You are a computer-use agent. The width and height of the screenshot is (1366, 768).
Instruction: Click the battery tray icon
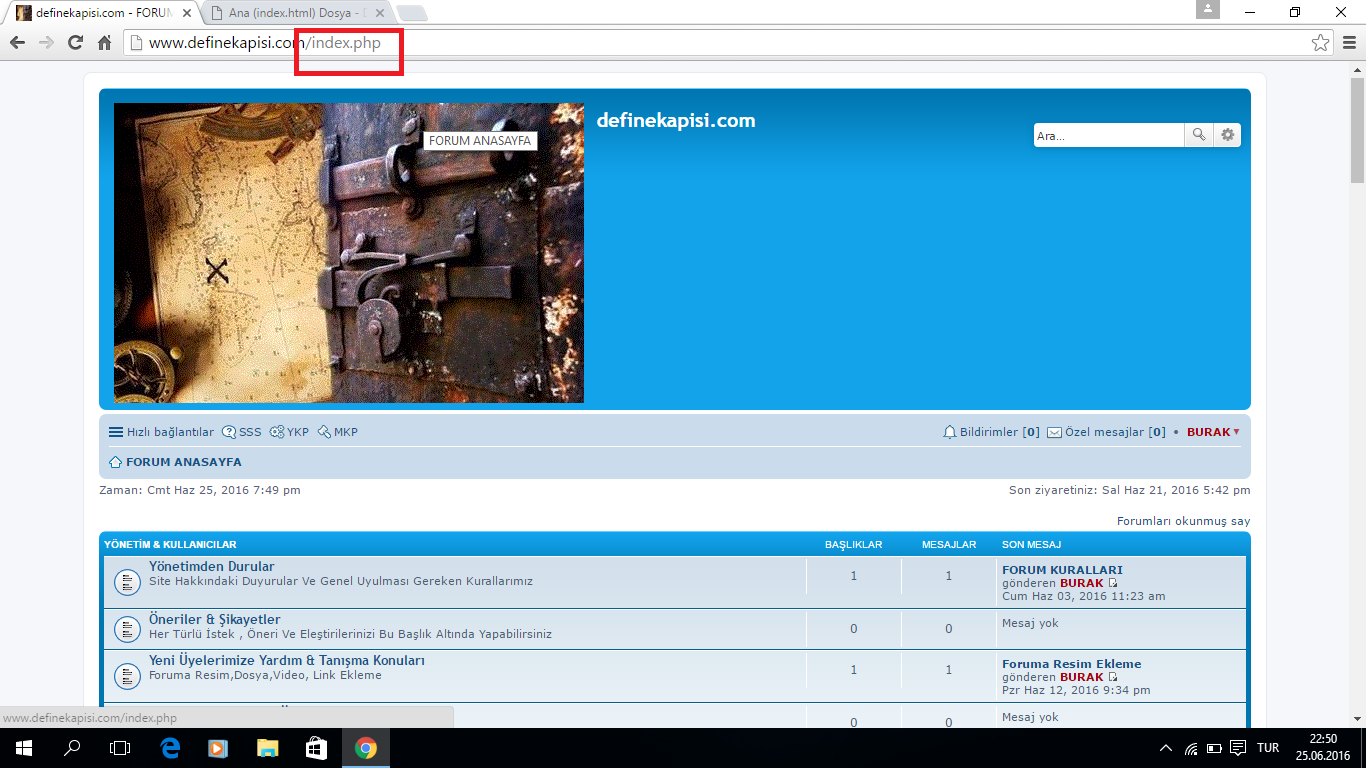point(1214,748)
